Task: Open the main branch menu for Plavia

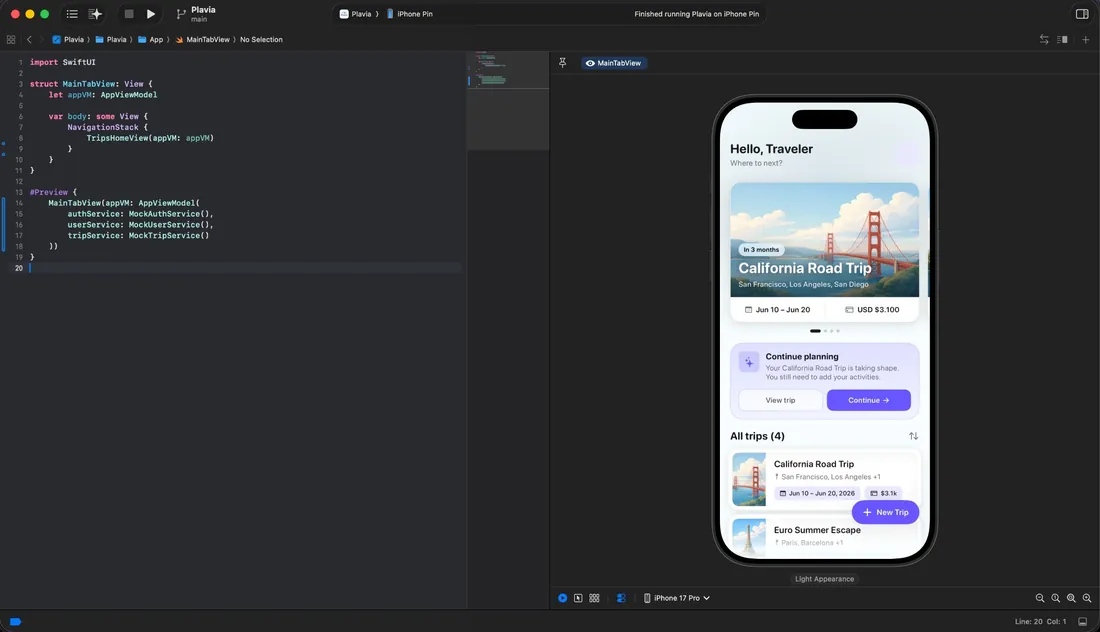Action: [196, 14]
